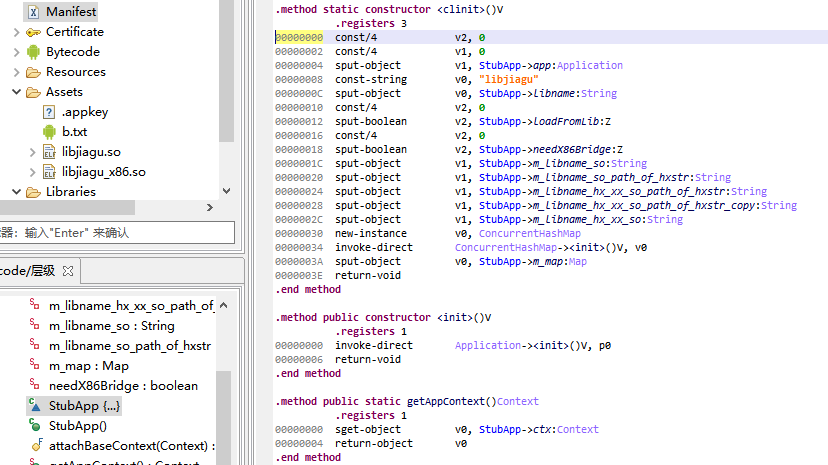This screenshot has width=828, height=465.
Task: Select the .appkey asset
Action: (x=84, y=112)
